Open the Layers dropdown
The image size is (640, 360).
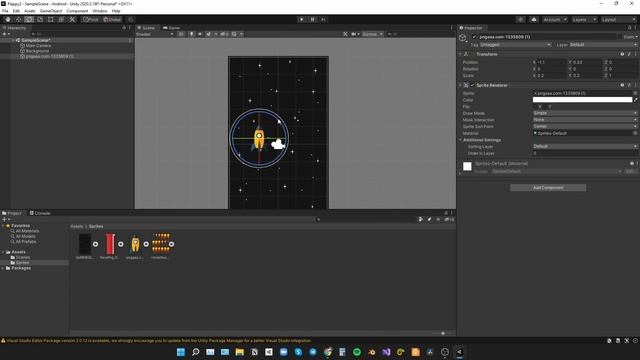[x=584, y=20]
